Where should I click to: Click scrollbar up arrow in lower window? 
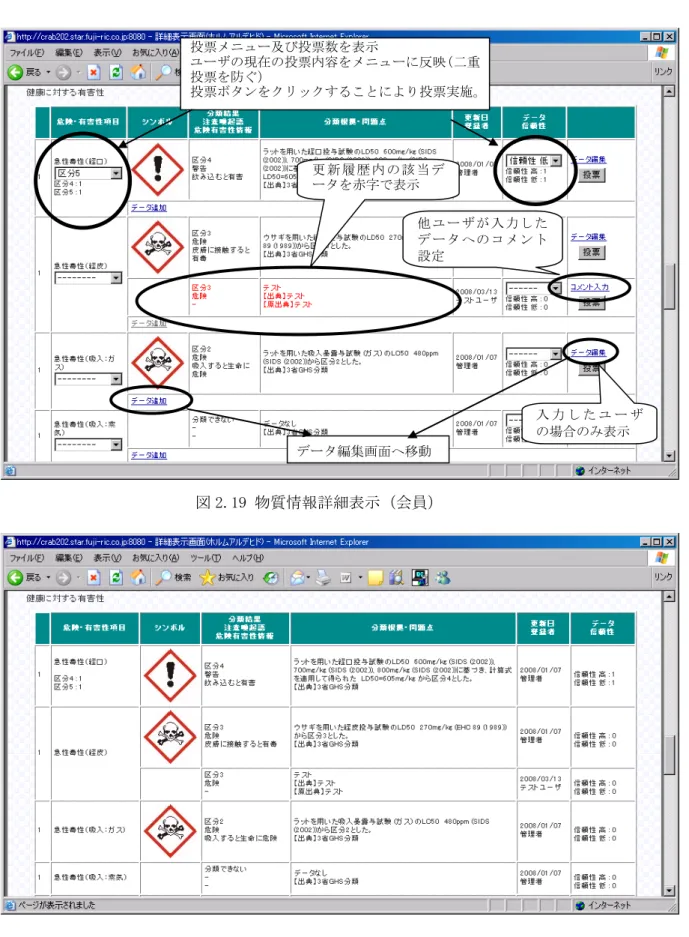pos(669,596)
